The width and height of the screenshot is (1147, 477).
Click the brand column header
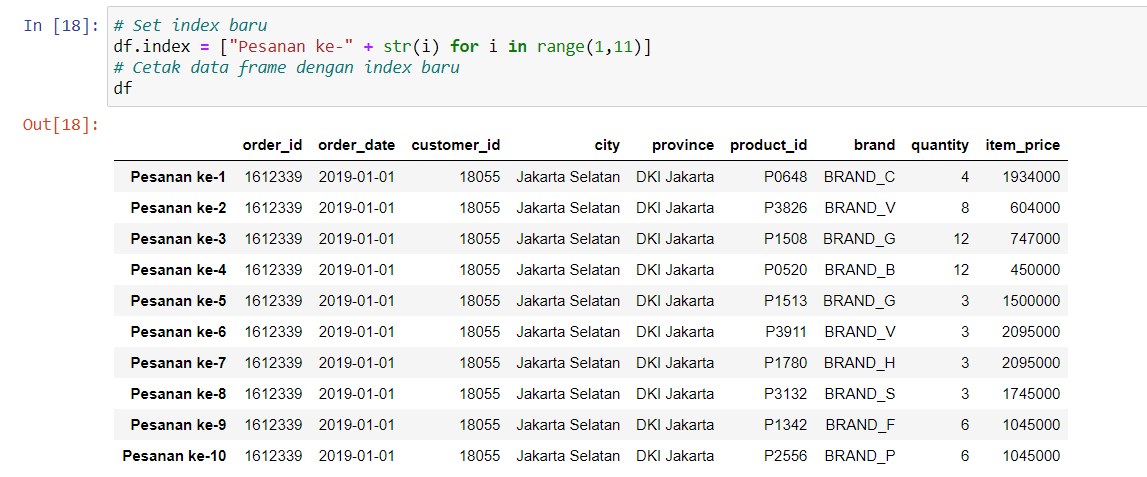tap(874, 145)
